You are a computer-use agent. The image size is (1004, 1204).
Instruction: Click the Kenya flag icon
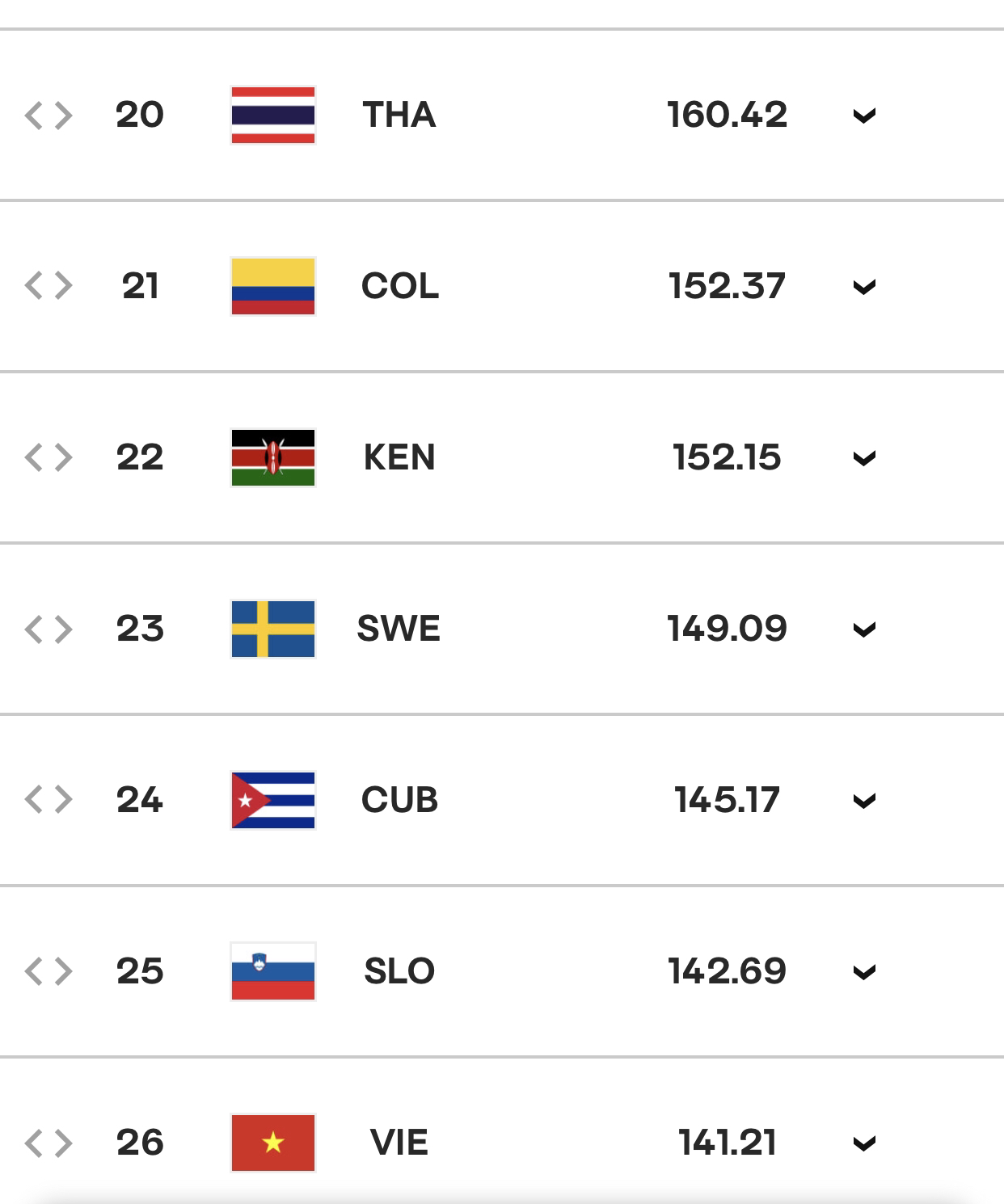coord(273,457)
